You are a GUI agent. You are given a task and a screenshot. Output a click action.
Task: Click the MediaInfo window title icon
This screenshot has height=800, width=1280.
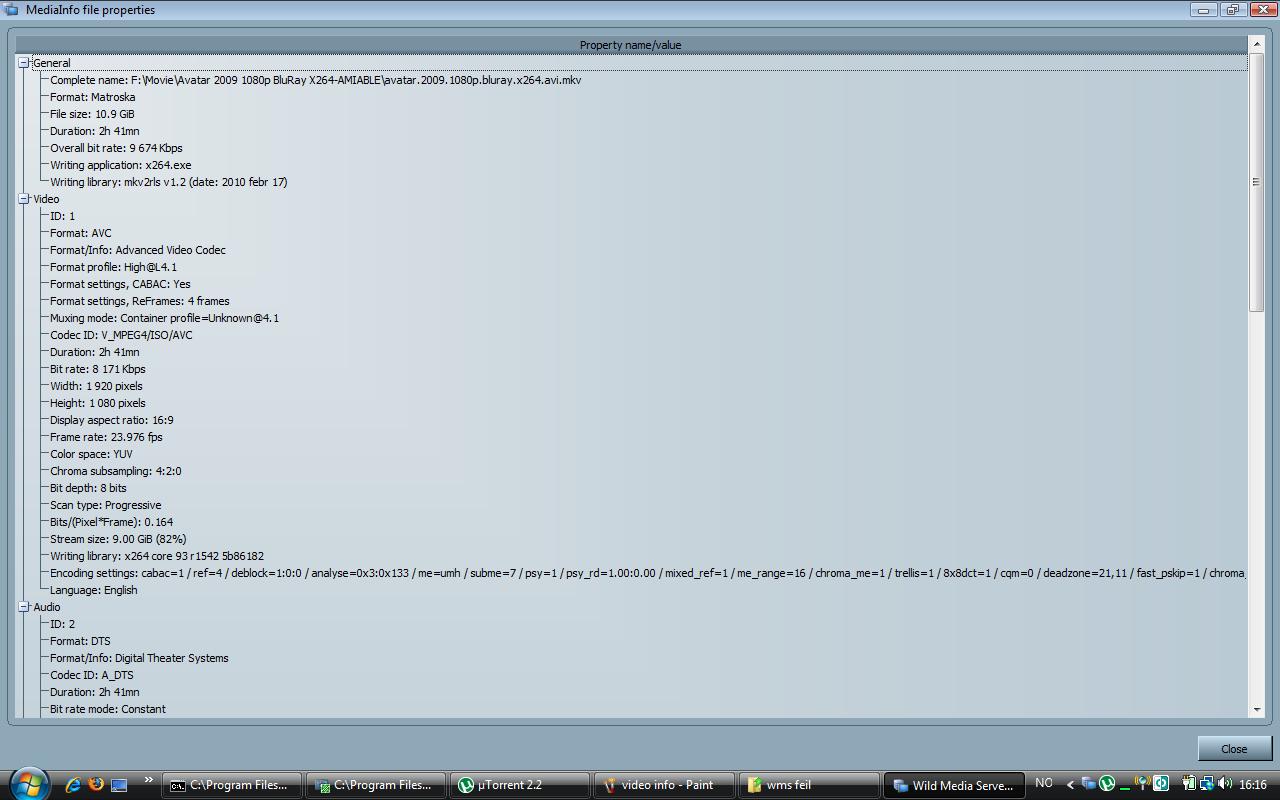tap(11, 10)
